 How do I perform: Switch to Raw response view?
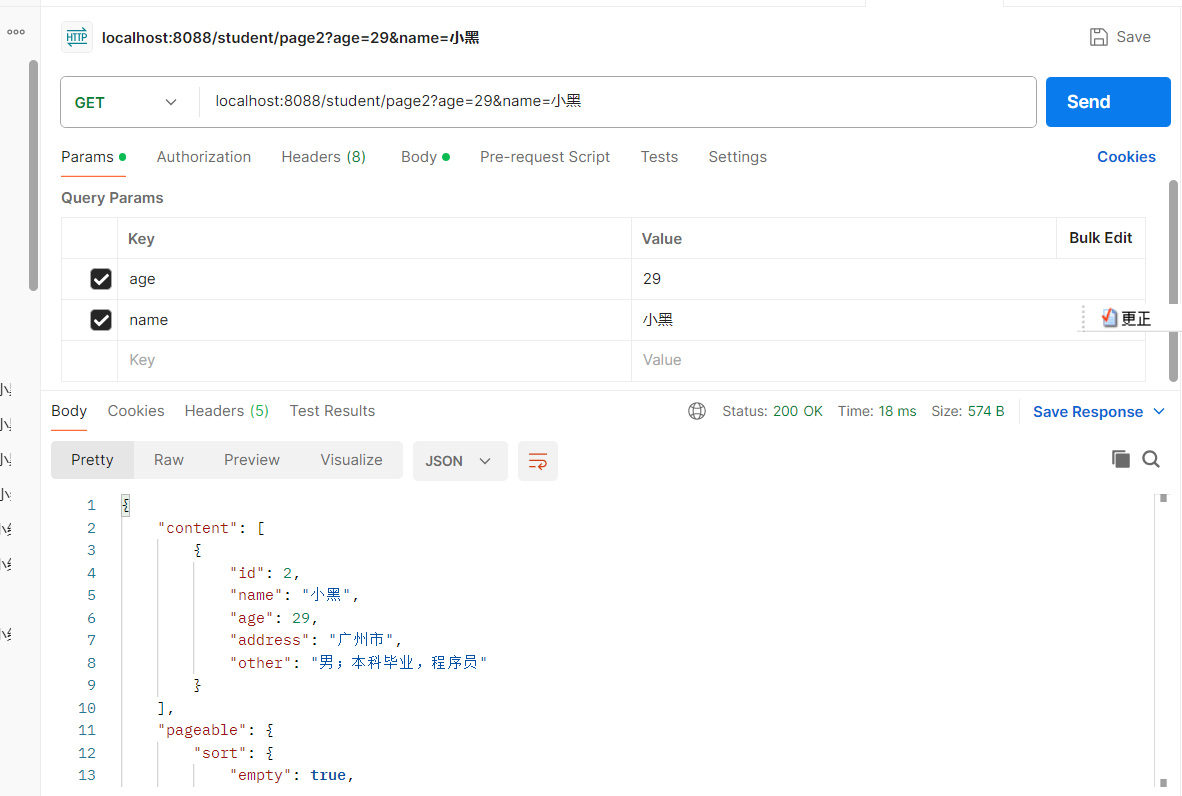169,460
